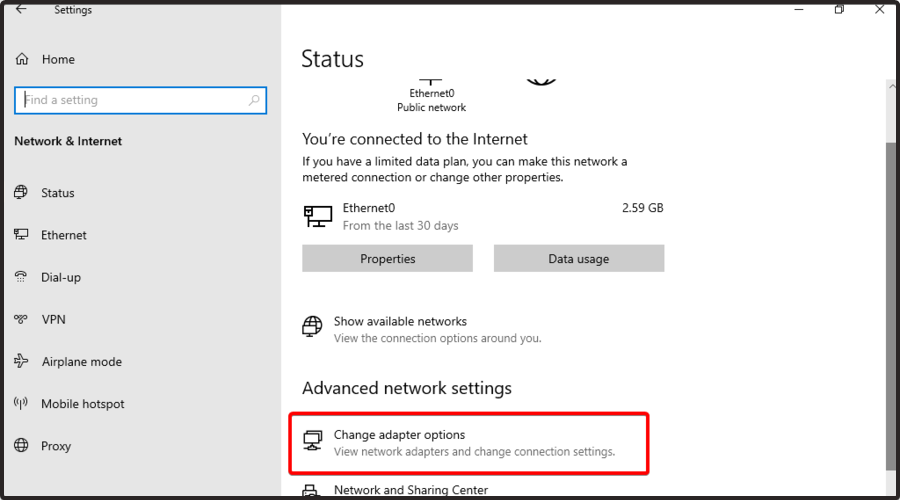Viewport: 900px width, 500px height.
Task: Open Change adapter options
Action: pos(399,435)
